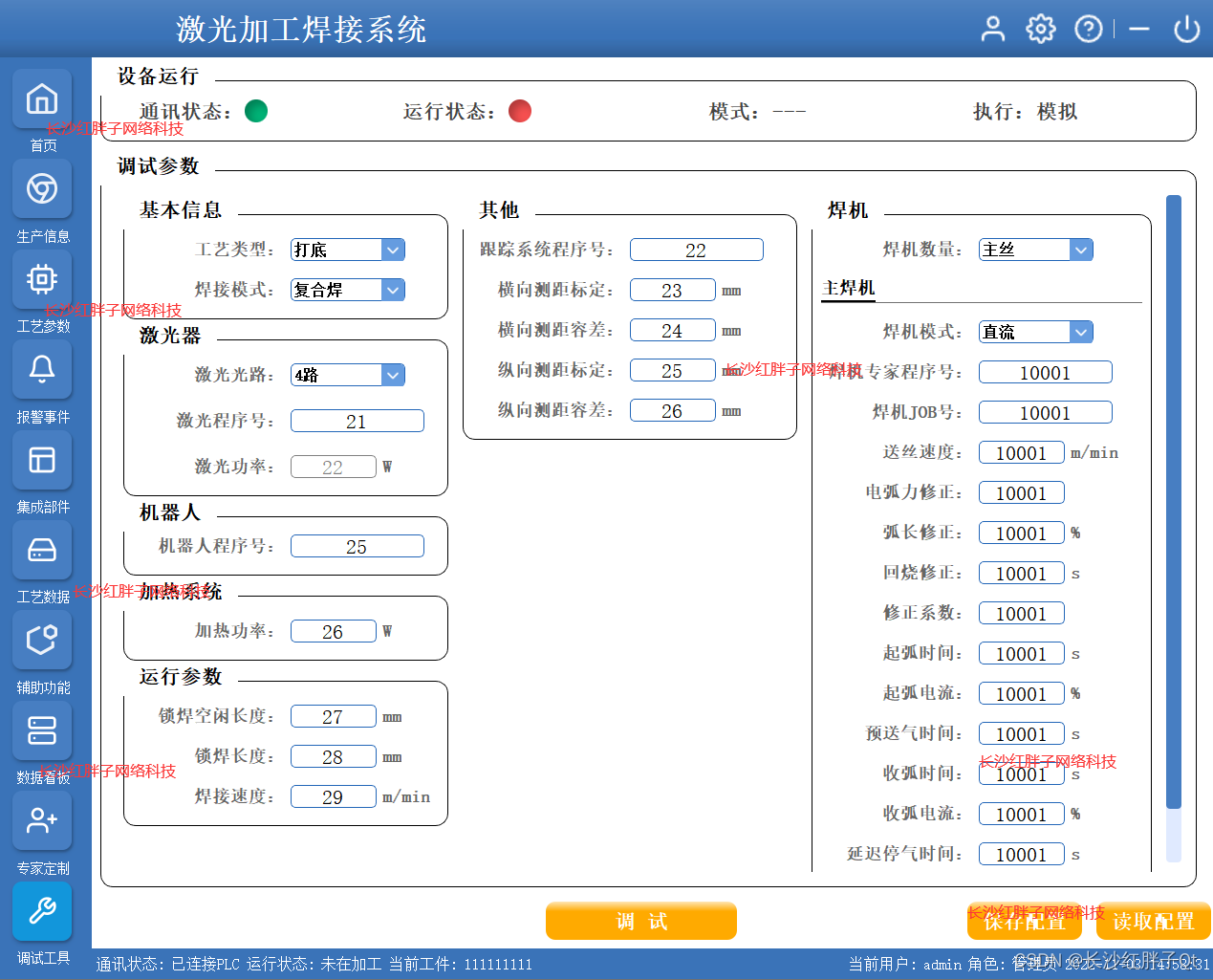
Task: Open the 激光光路 dropdown
Action: pos(348,375)
